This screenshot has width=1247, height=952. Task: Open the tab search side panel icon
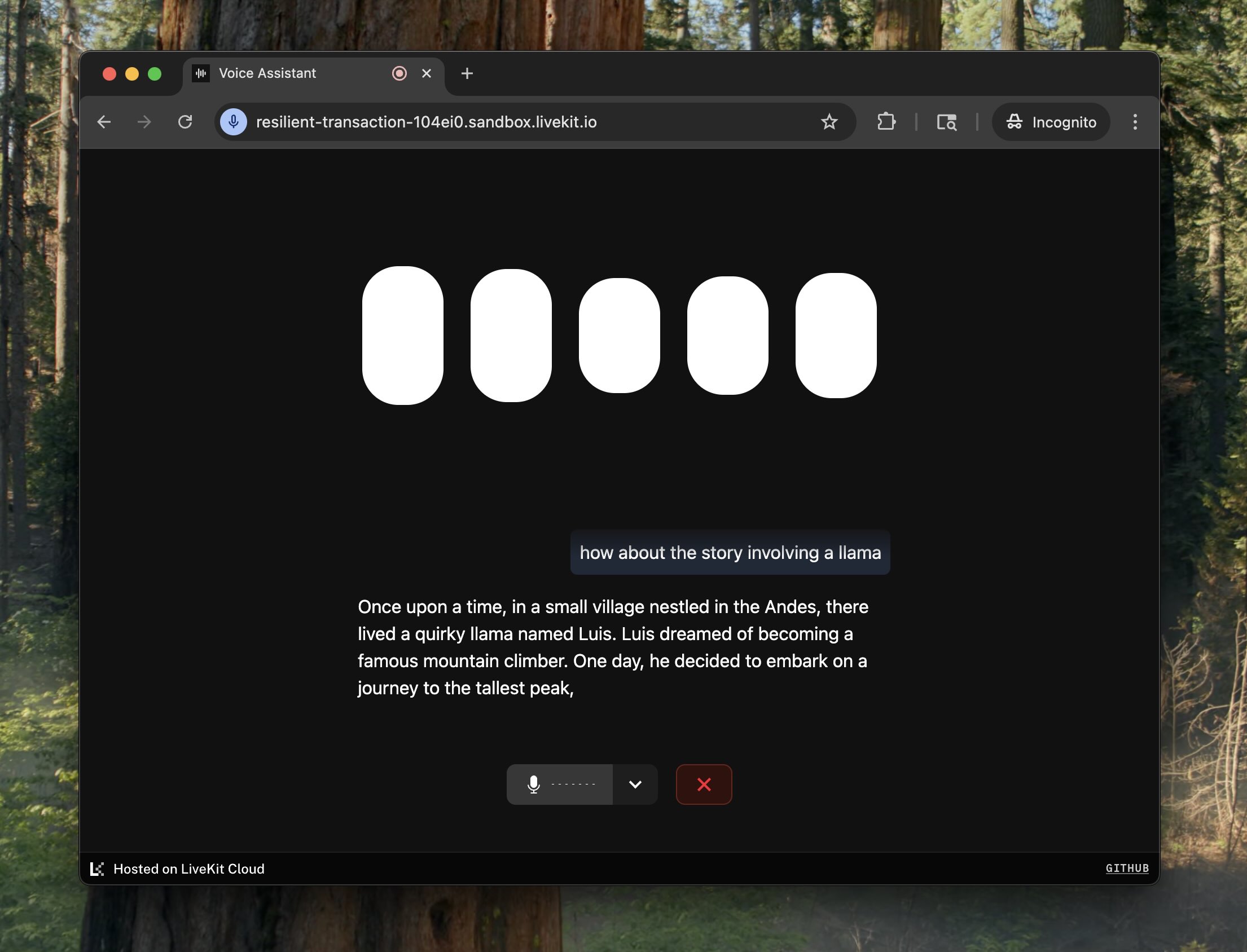(x=946, y=122)
